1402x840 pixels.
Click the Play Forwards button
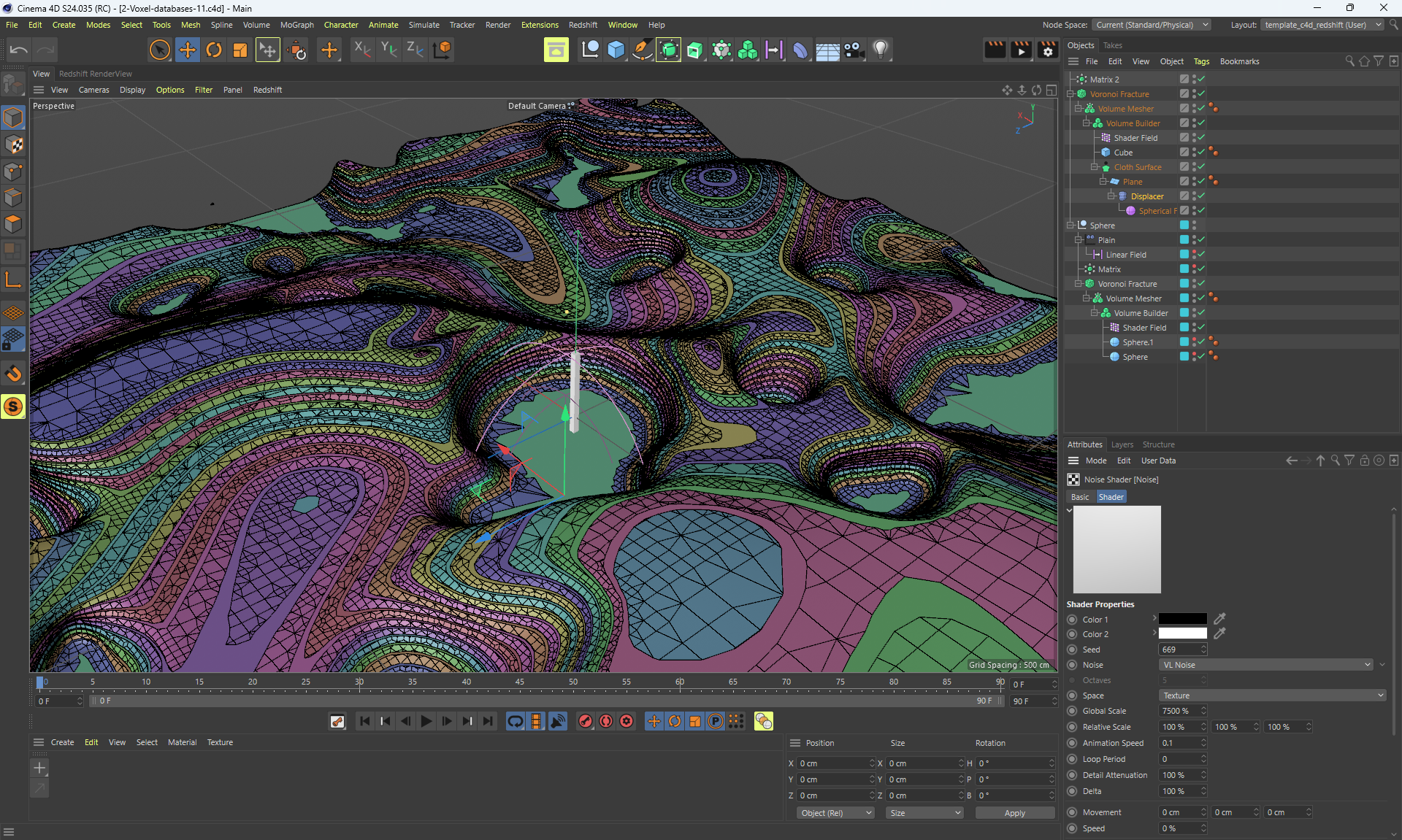[x=426, y=721]
